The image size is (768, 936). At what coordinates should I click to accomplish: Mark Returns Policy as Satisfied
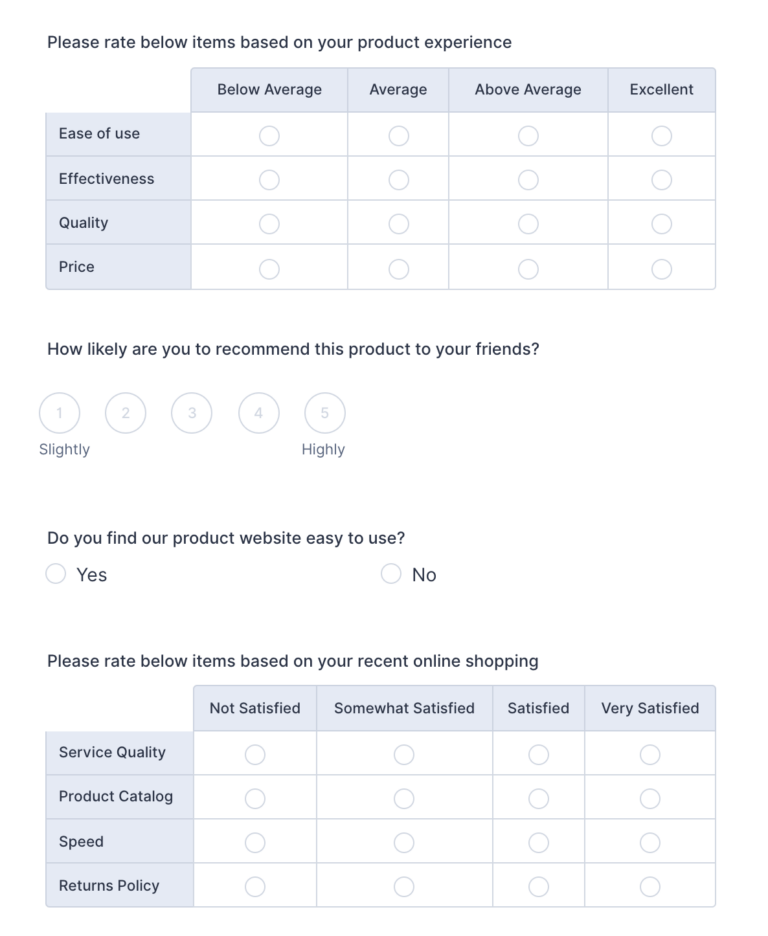[x=538, y=886]
